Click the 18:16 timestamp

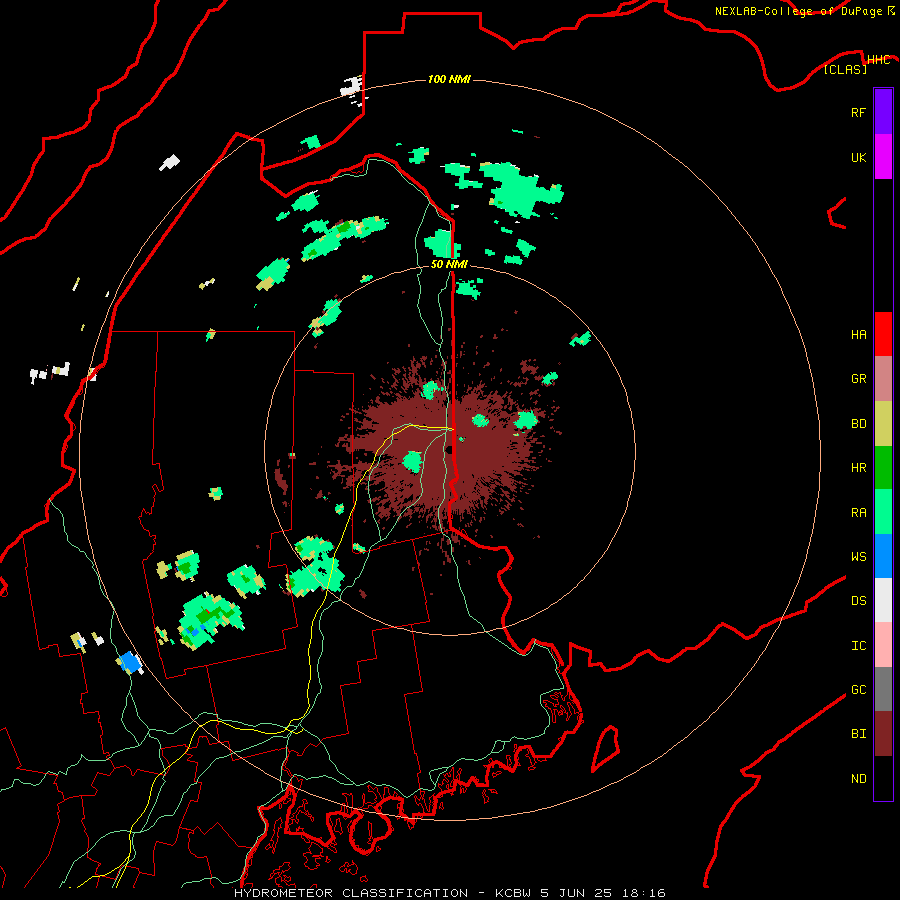click(x=644, y=893)
